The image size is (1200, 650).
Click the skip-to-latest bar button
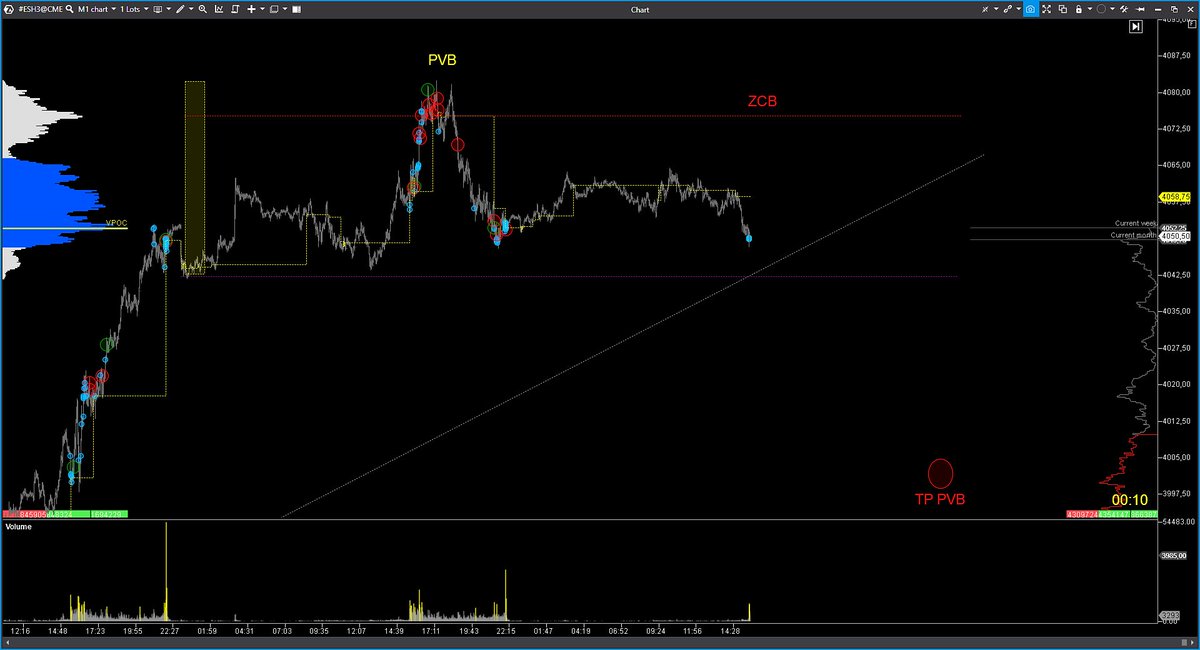1136,27
